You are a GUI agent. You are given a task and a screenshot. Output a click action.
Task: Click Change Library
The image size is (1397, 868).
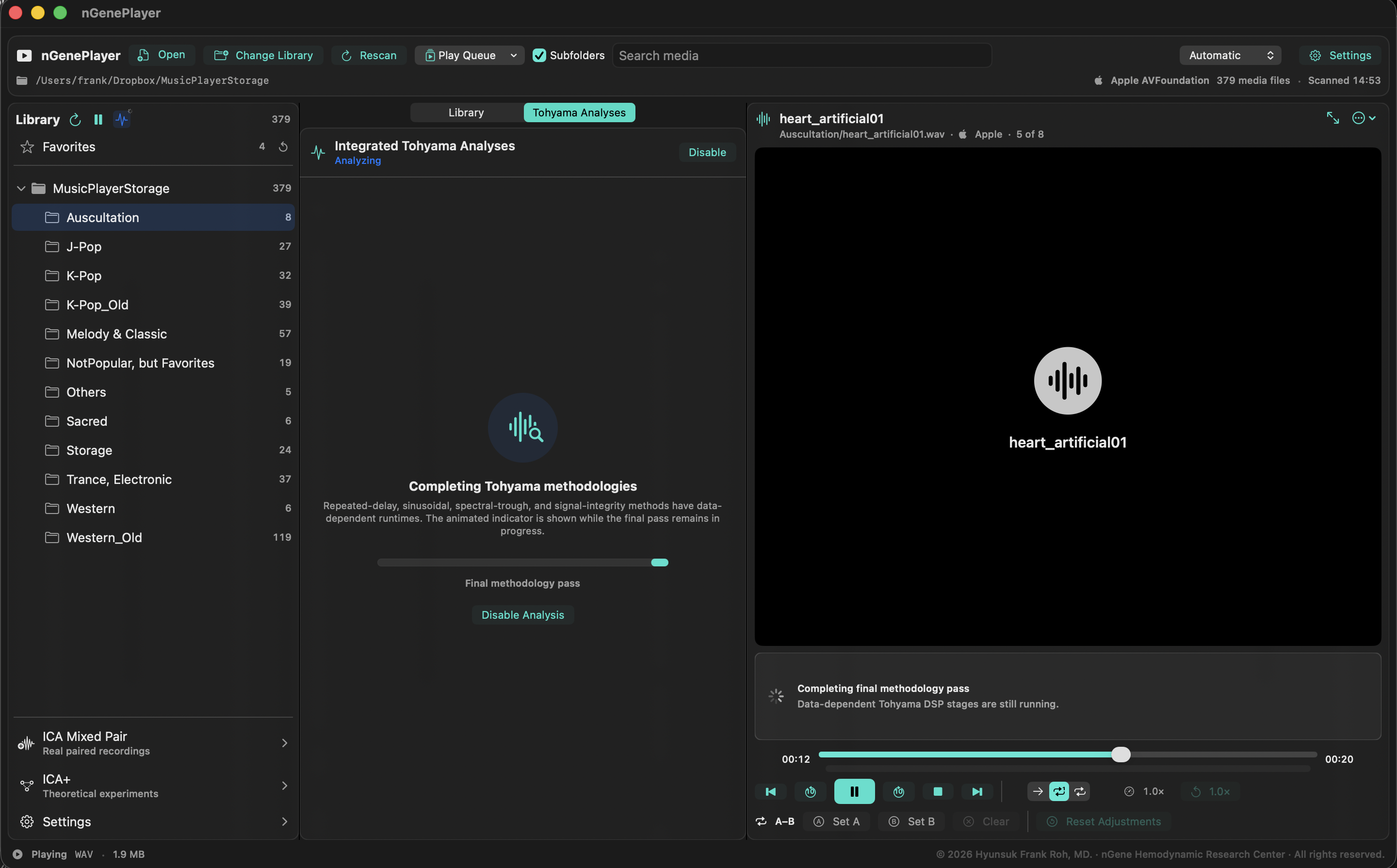coord(263,55)
